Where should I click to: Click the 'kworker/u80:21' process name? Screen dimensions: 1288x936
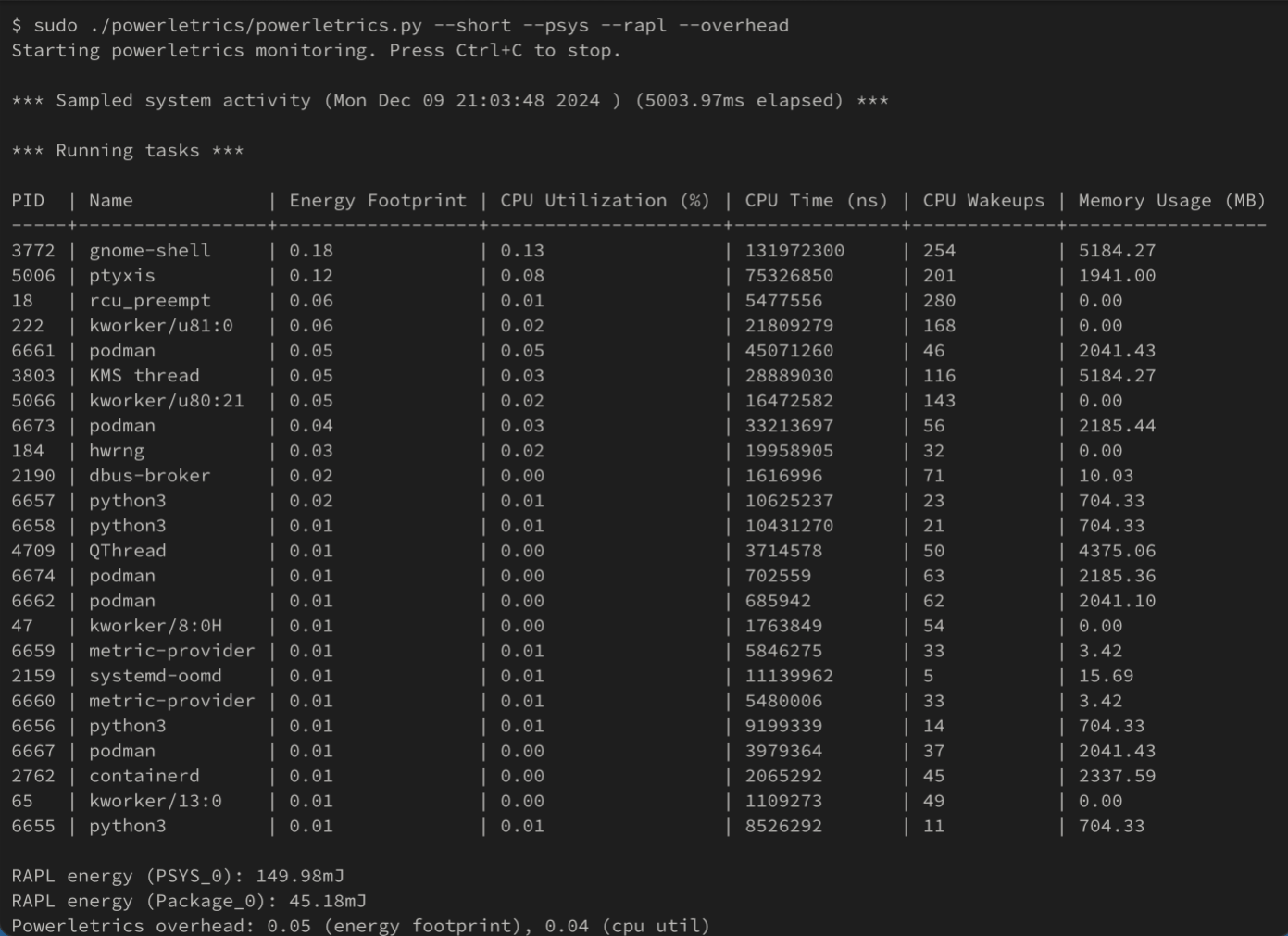[167, 400]
